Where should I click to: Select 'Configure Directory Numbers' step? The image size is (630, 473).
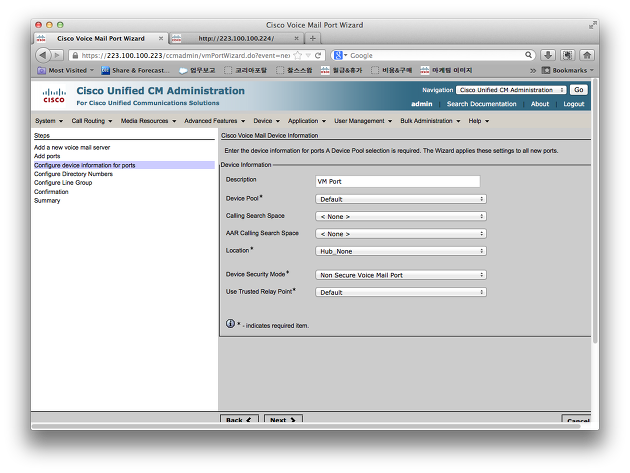pyautogui.click(x=73, y=174)
